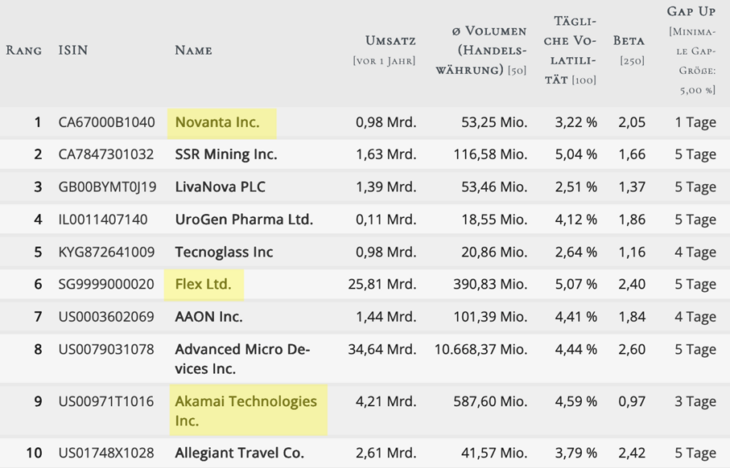Click the SSR Mining Inc. name
This screenshot has height=468, width=730.
(x=226, y=154)
